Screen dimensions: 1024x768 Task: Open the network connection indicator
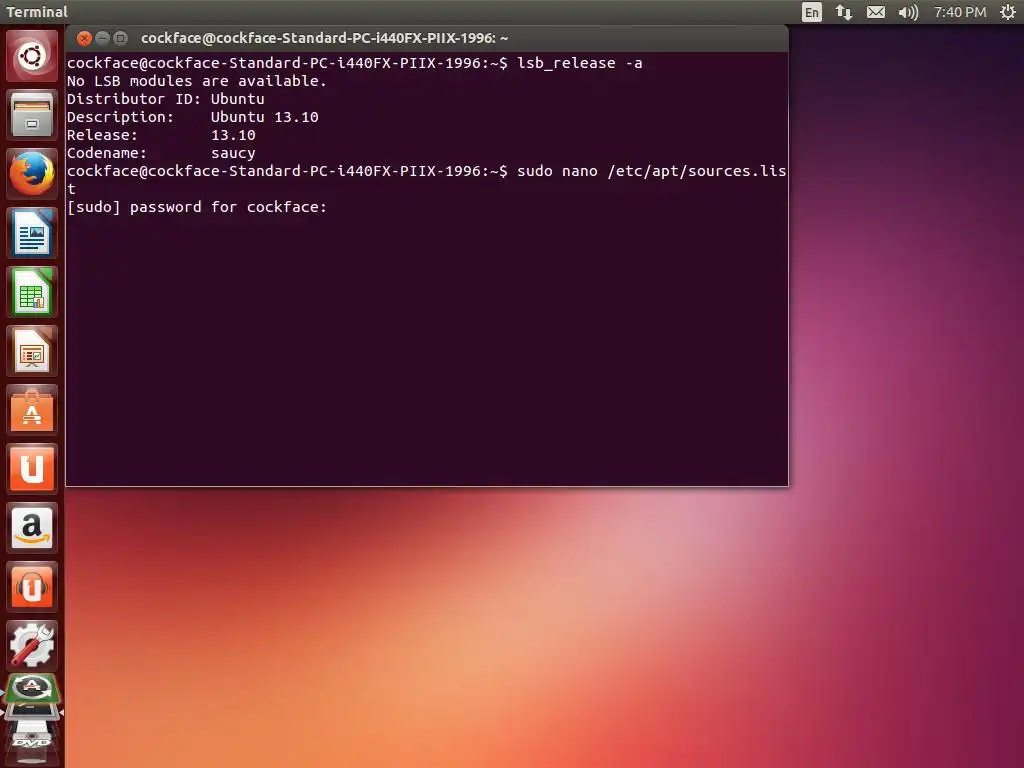click(x=844, y=12)
